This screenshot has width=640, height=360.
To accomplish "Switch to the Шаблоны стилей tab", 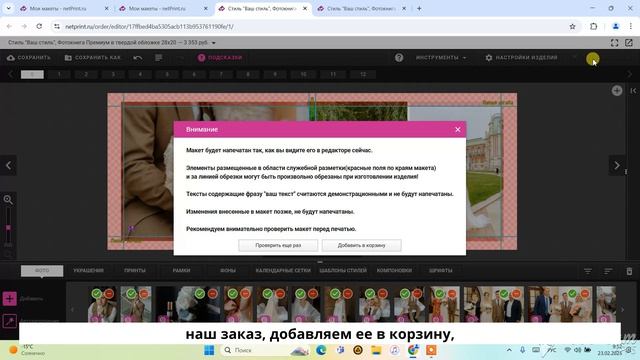I will (343, 271).
